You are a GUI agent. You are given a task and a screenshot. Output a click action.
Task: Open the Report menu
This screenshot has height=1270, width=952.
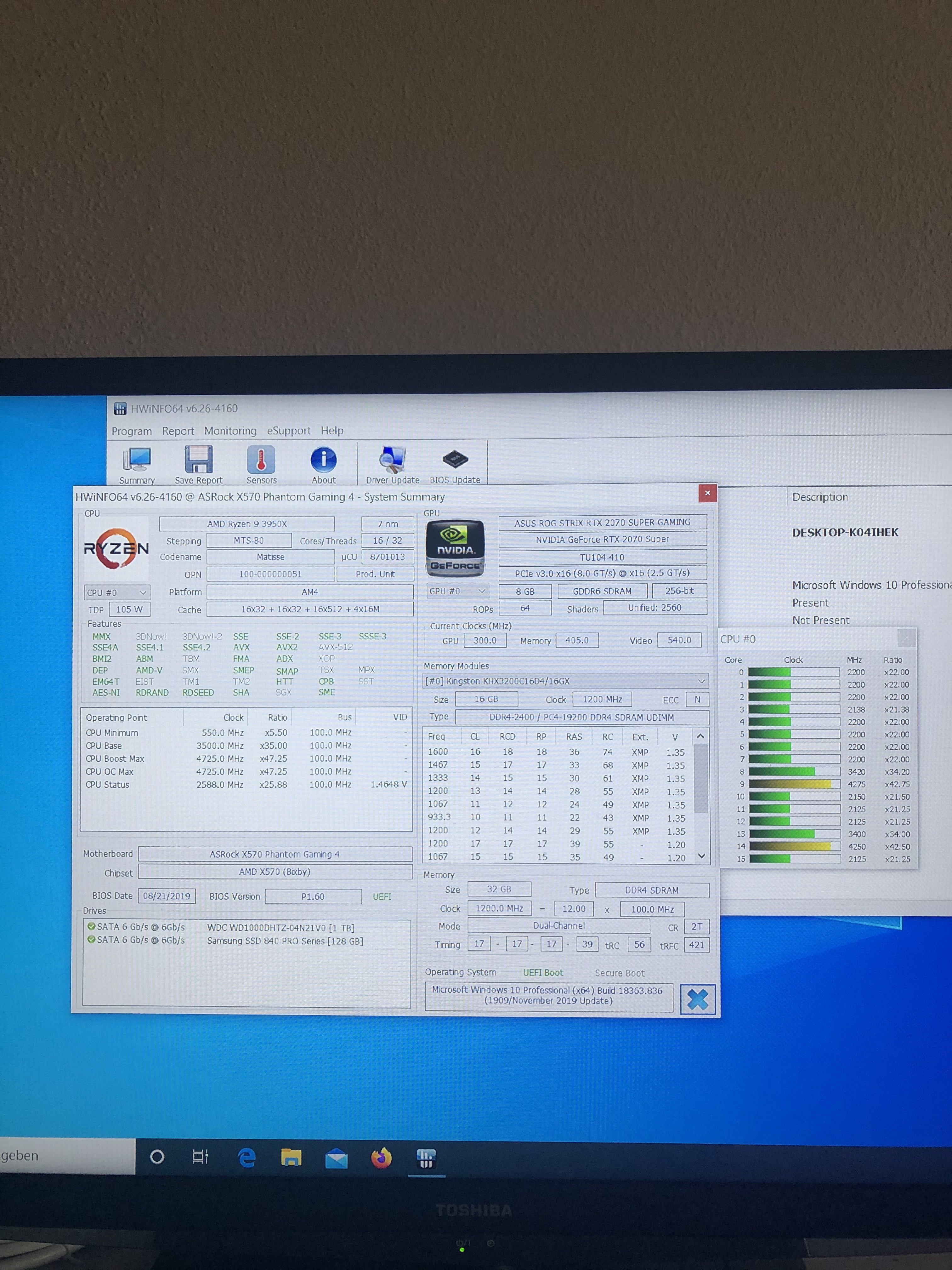[178, 431]
